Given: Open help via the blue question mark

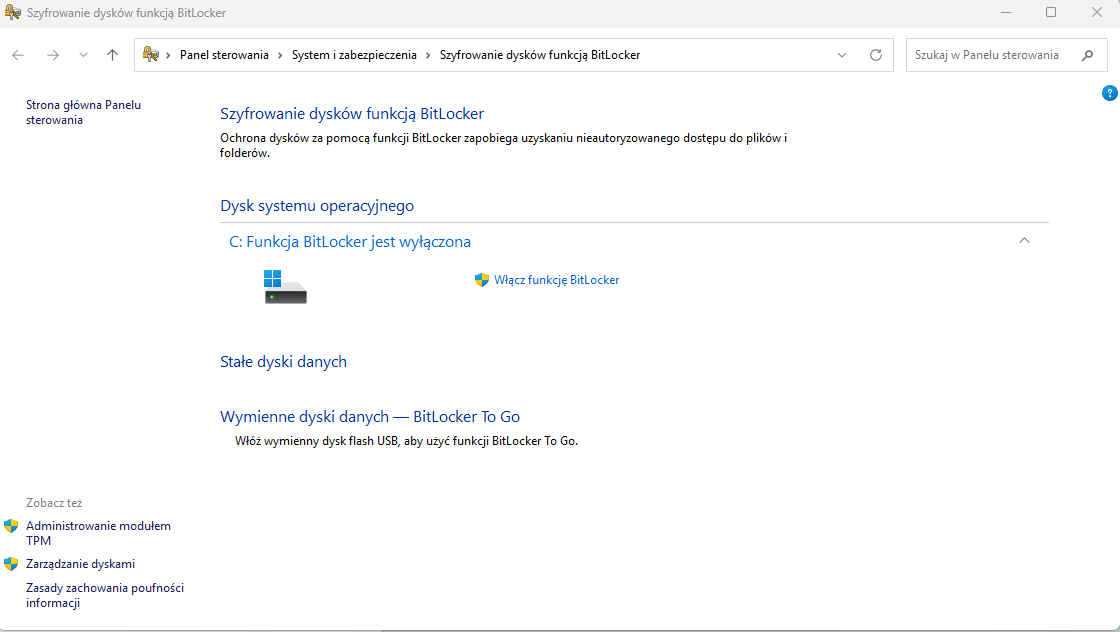Looking at the screenshot, I should [1109, 93].
